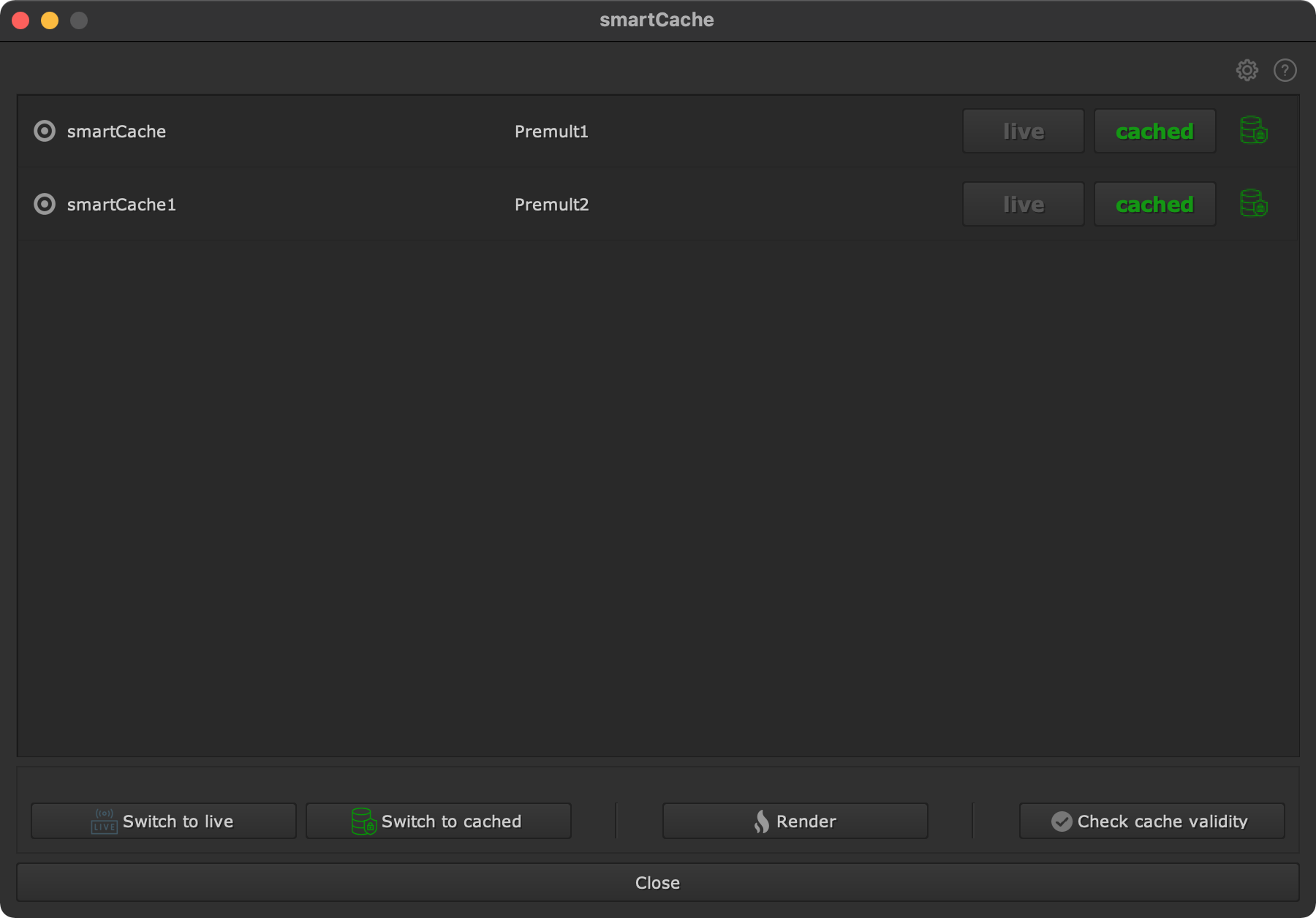Click the Premult2 label
The height and width of the screenshot is (918, 1316).
tap(551, 205)
